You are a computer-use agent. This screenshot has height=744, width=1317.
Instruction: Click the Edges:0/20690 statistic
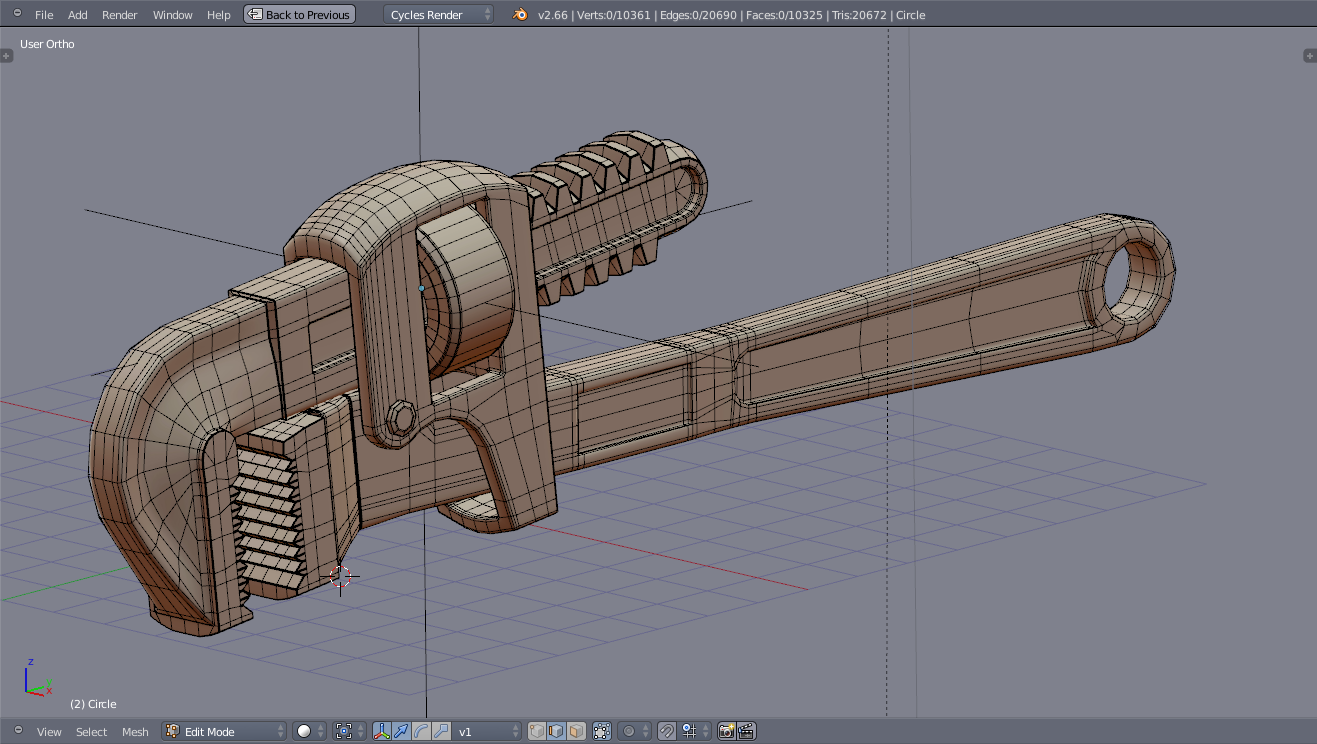(x=699, y=15)
